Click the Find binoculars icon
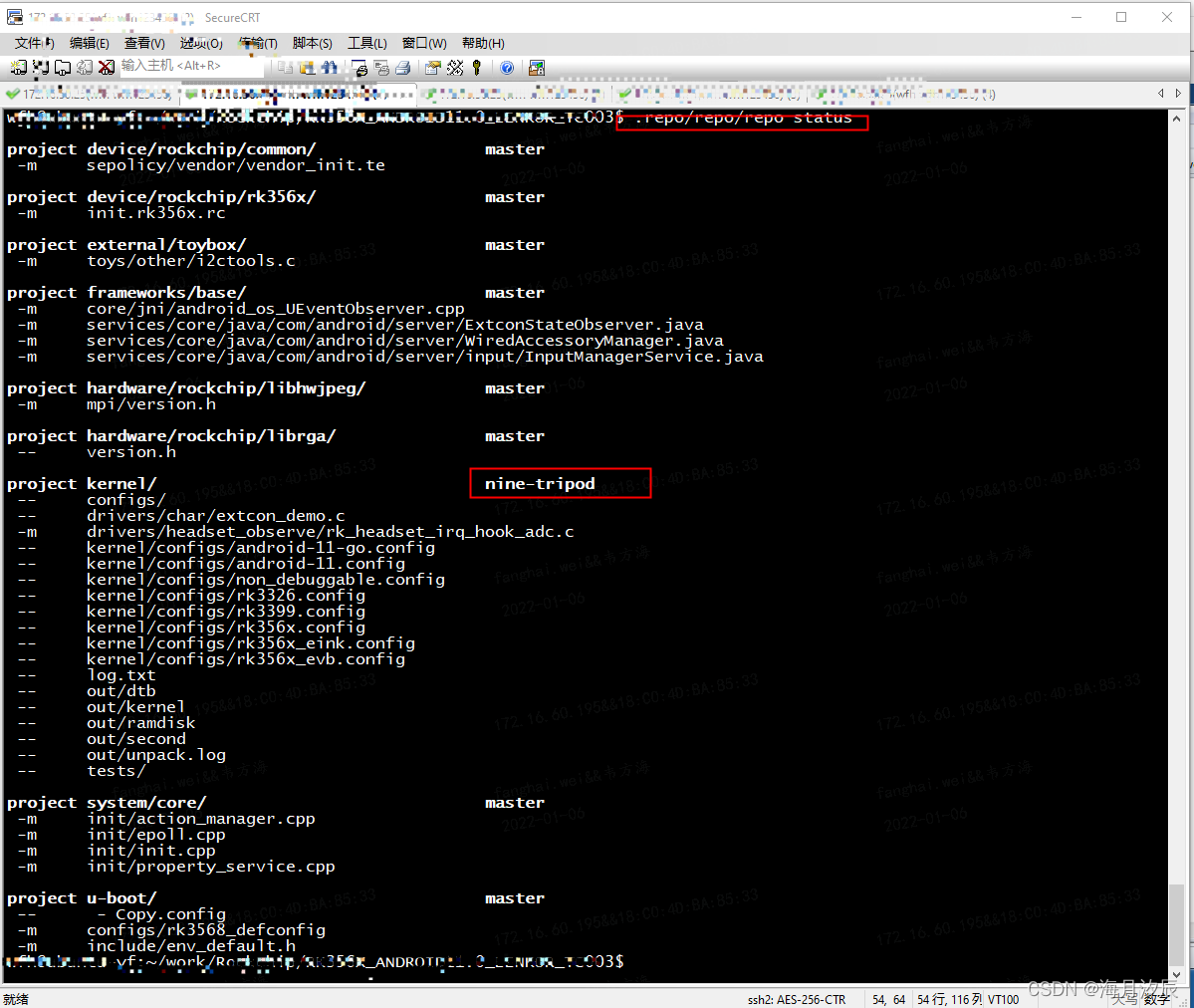The image size is (1194, 1008). [x=329, y=68]
